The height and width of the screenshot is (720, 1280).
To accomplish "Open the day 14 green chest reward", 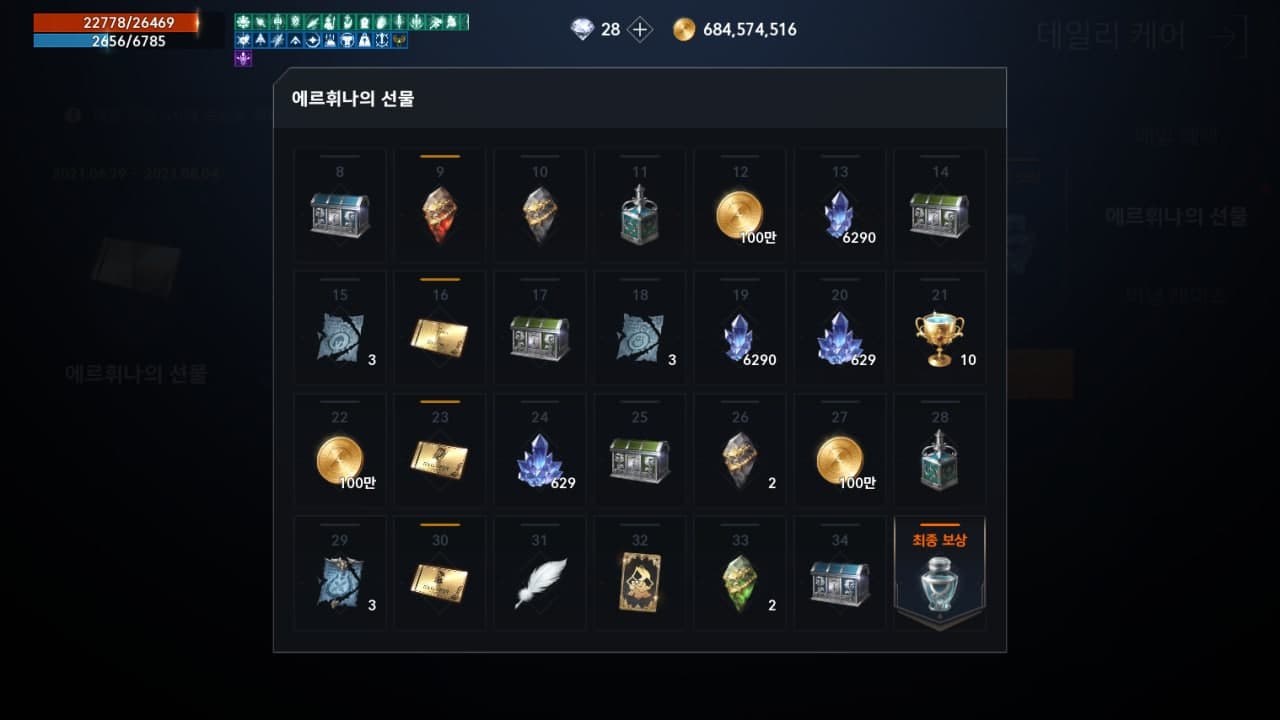I will click(940, 205).
